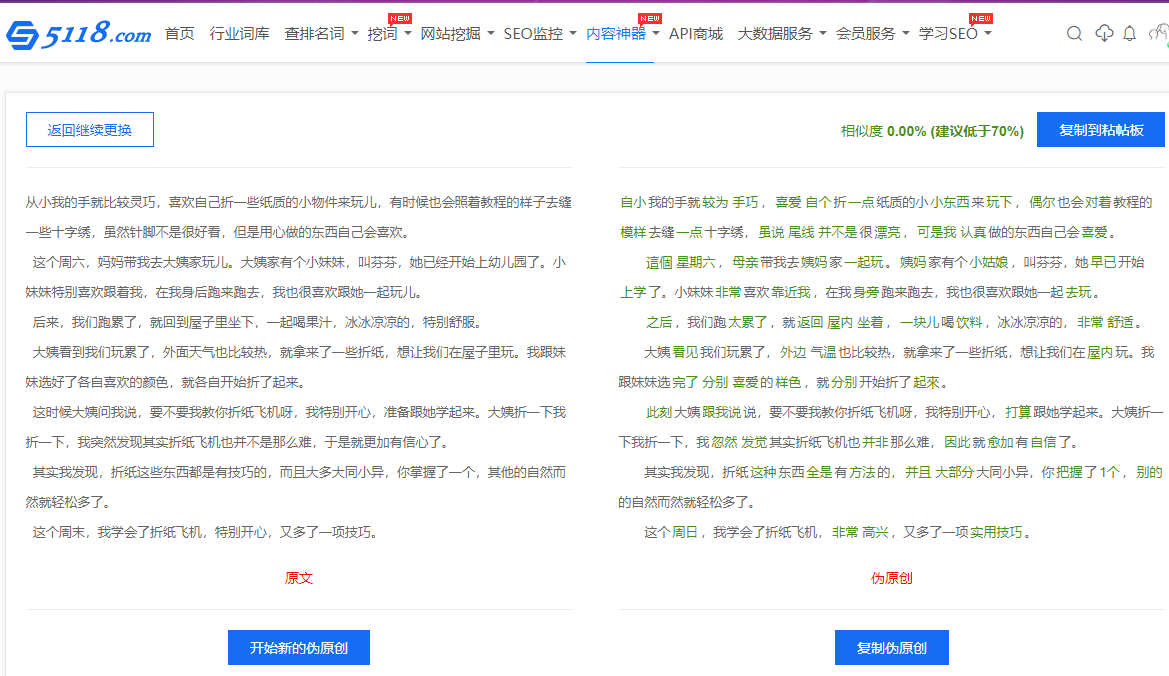Go to the 首页 menu item
Viewport: 1169px width, 676px height.
click(180, 34)
